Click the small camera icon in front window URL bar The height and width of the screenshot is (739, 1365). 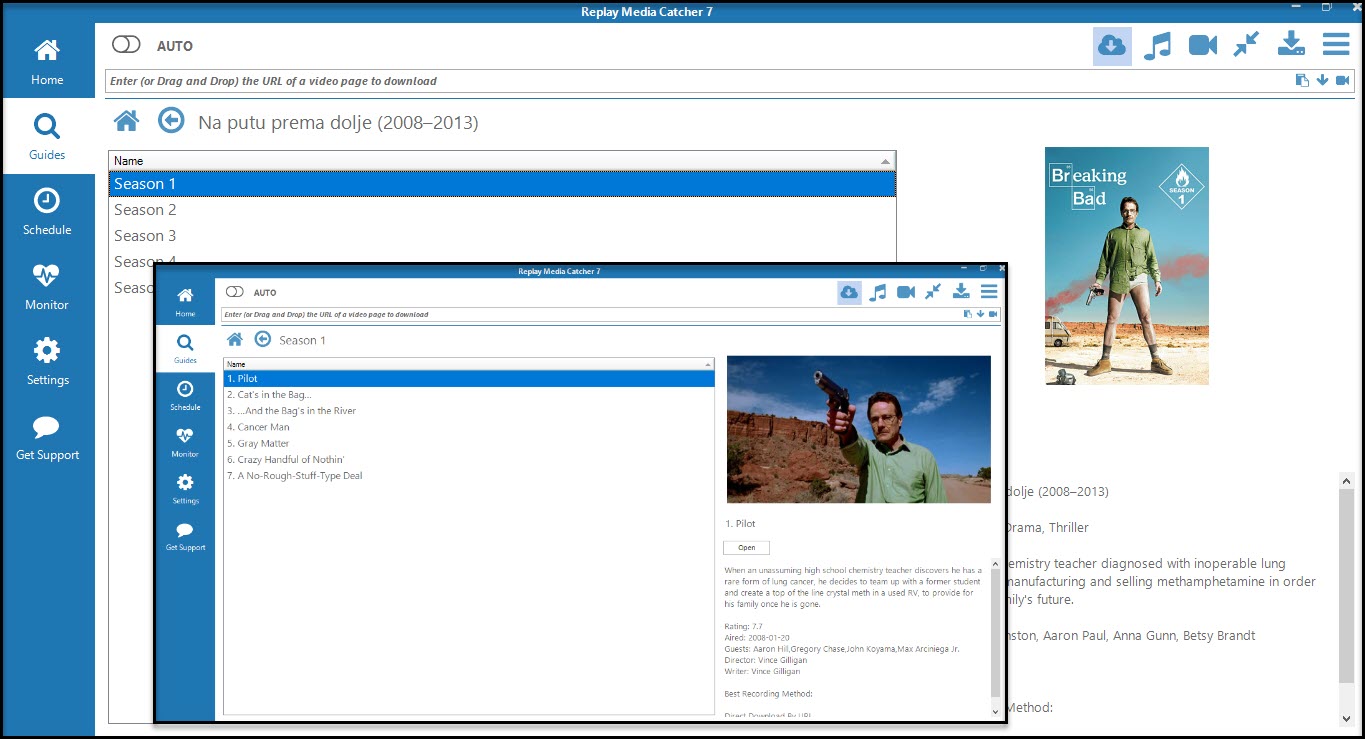(993, 314)
